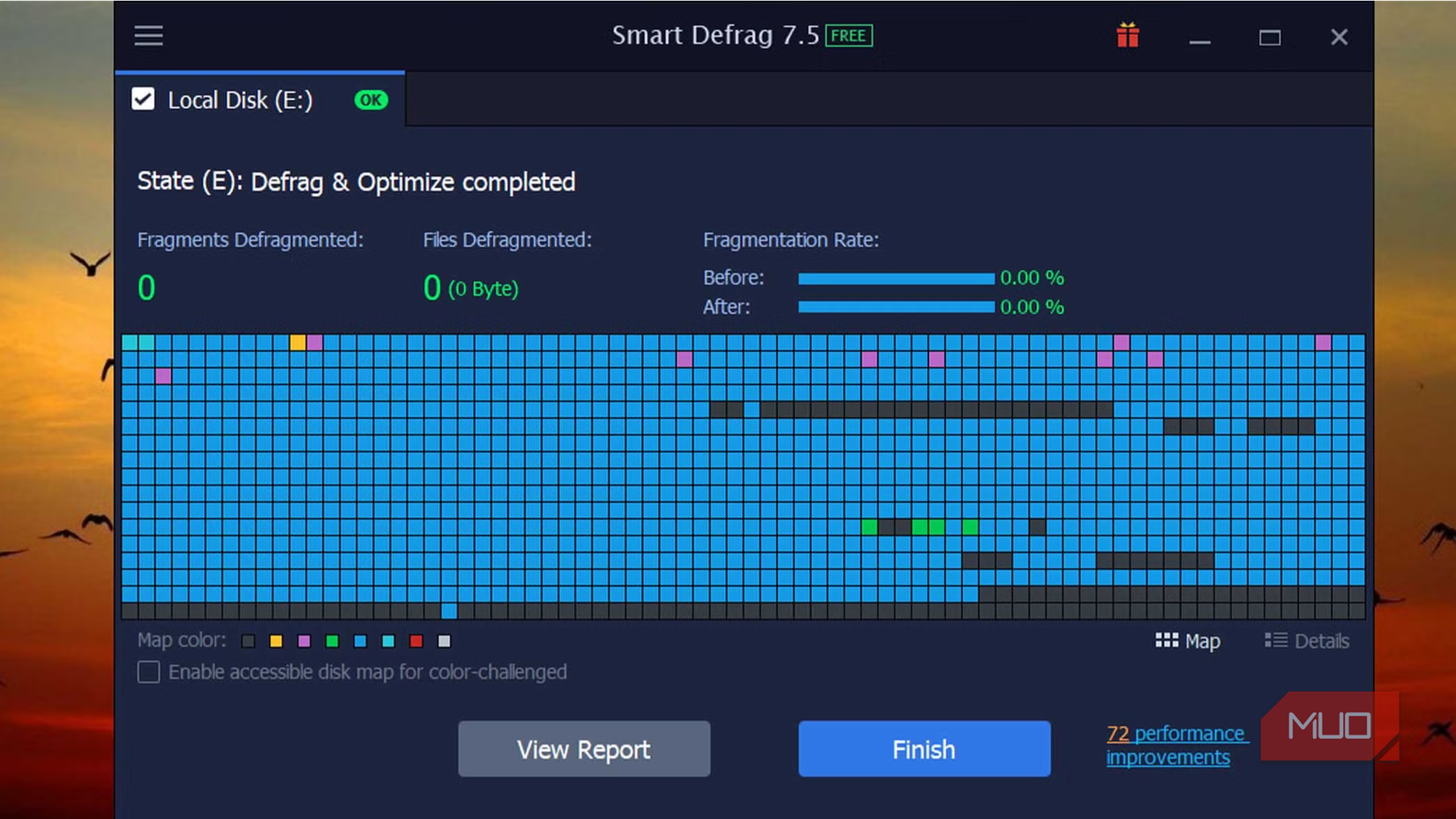1456x819 pixels.
Task: Switch to Details view
Action: pos(1307,641)
